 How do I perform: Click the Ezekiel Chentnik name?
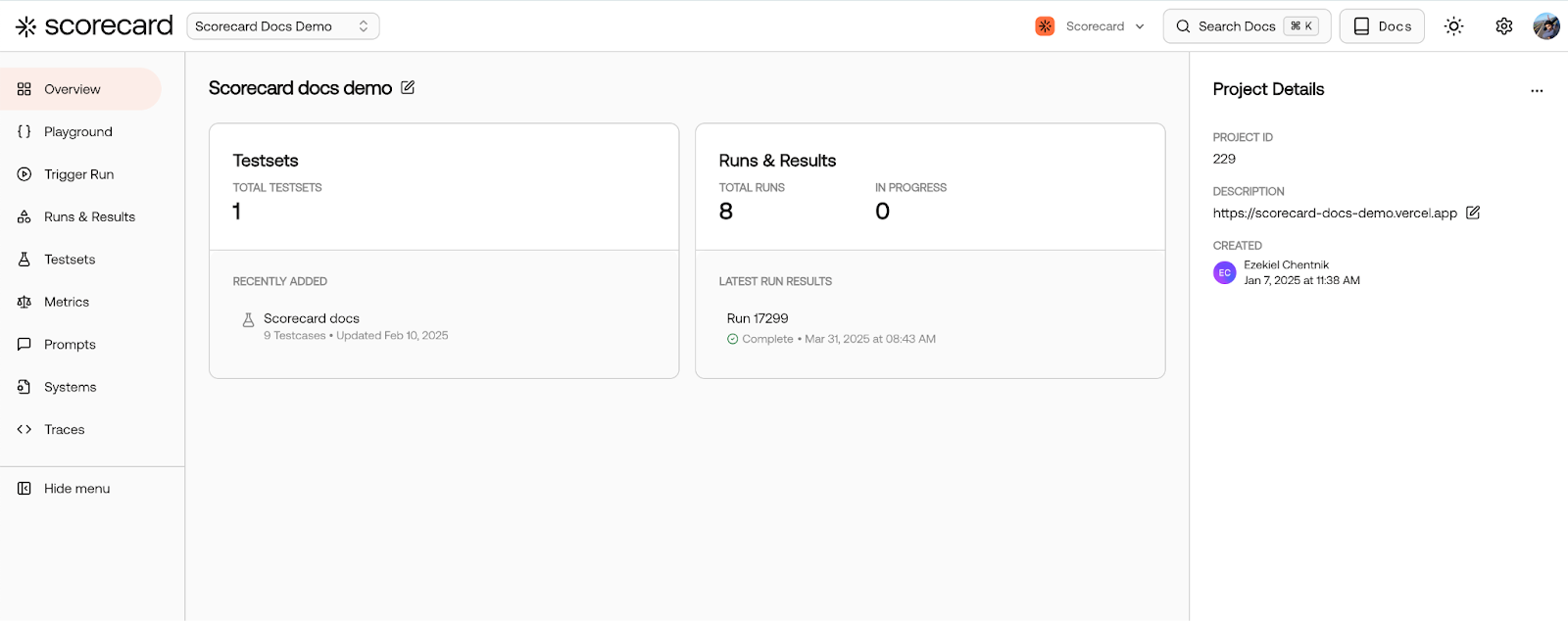pos(1286,264)
